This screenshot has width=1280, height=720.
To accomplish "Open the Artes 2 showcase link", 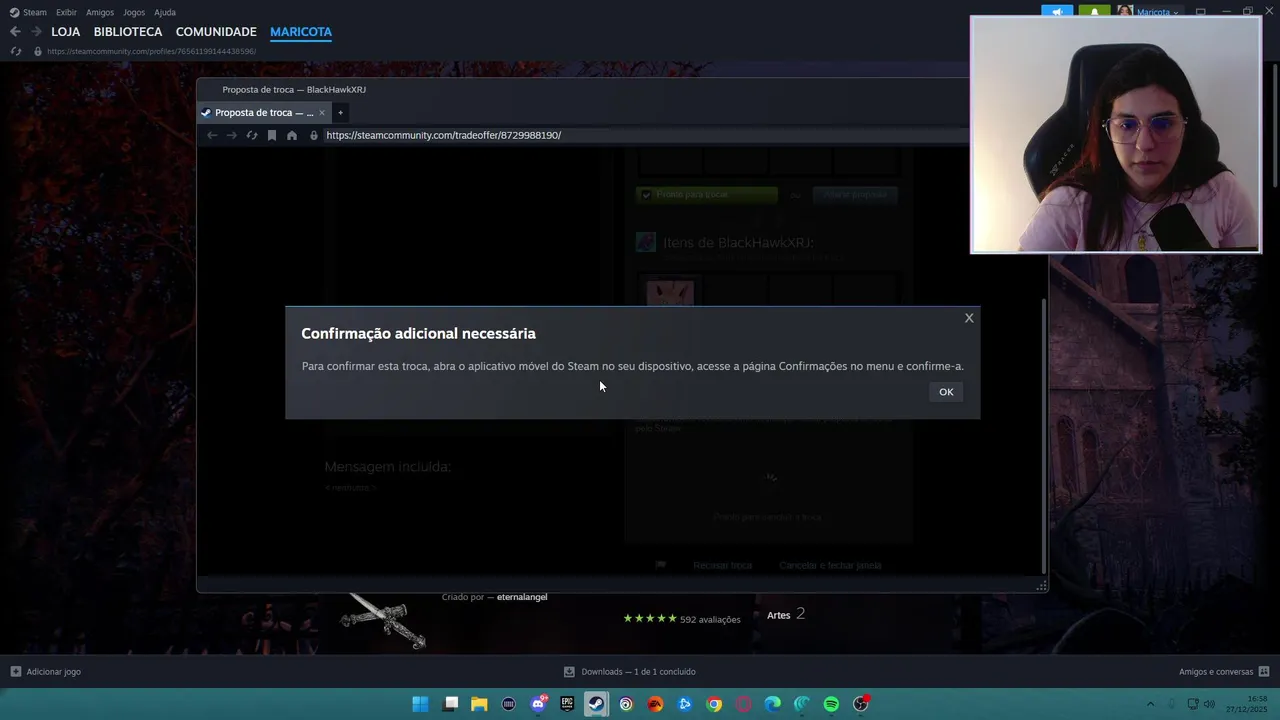I will tap(786, 614).
